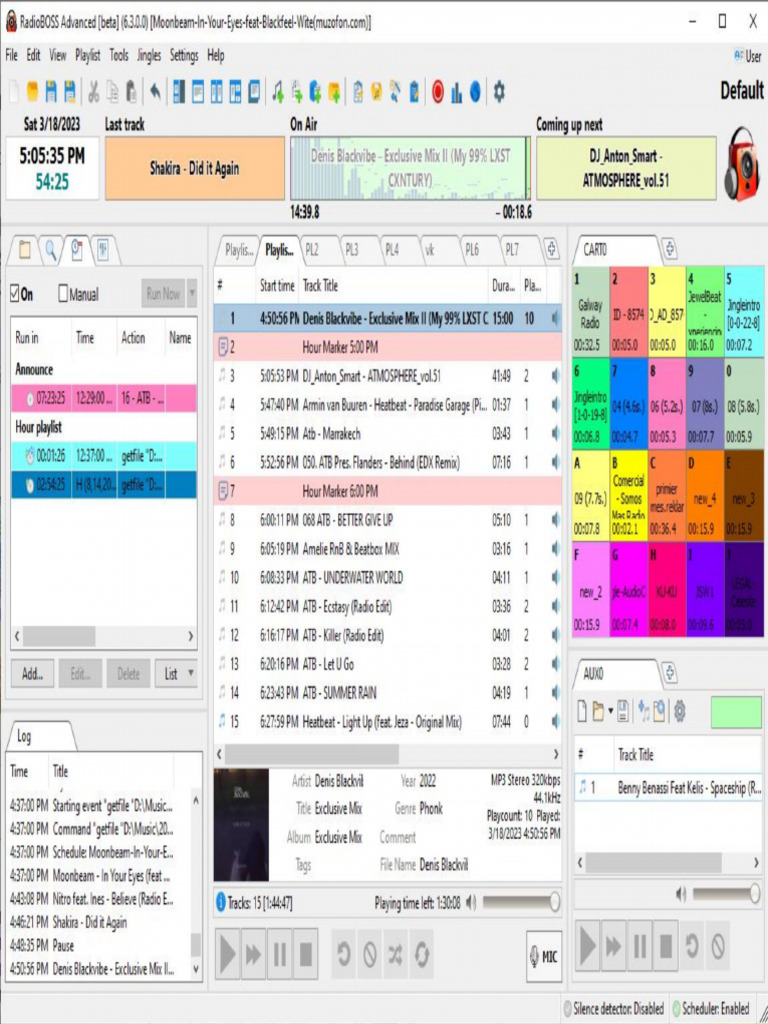
Task: Open settings gear icon in top toolbar
Action: point(498,92)
